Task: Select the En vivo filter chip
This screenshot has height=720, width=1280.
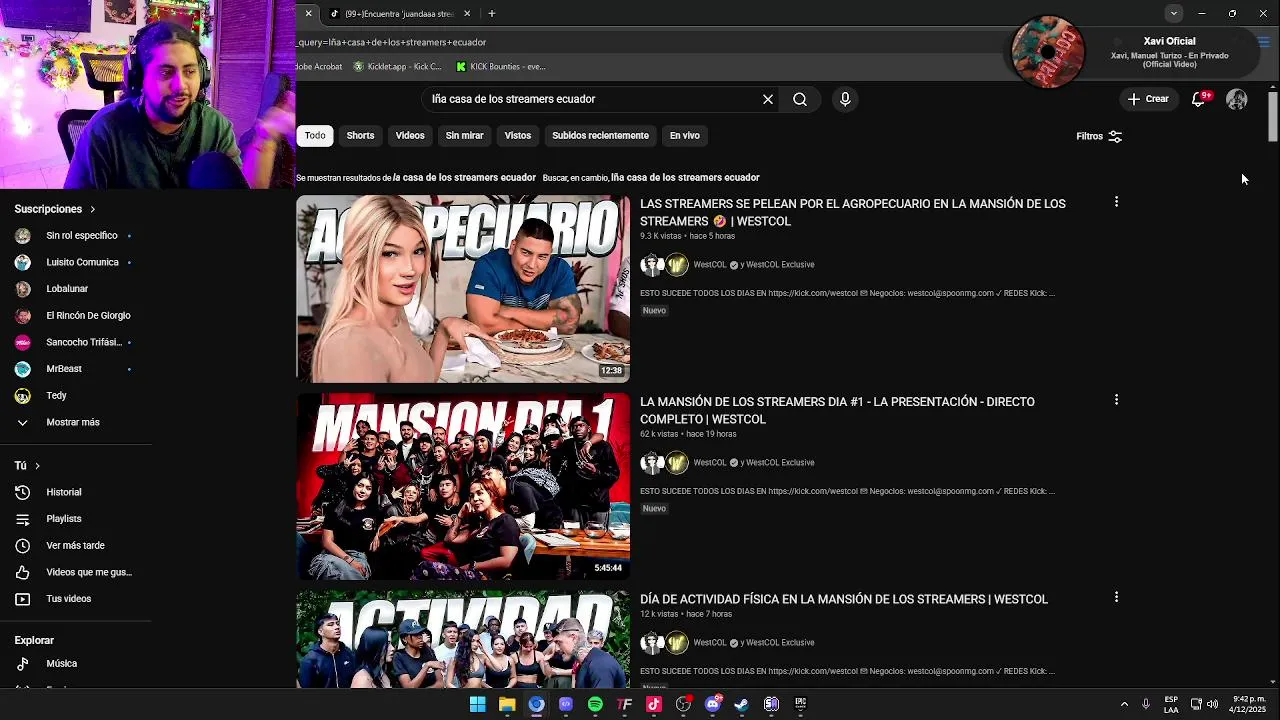Action: [x=685, y=135]
